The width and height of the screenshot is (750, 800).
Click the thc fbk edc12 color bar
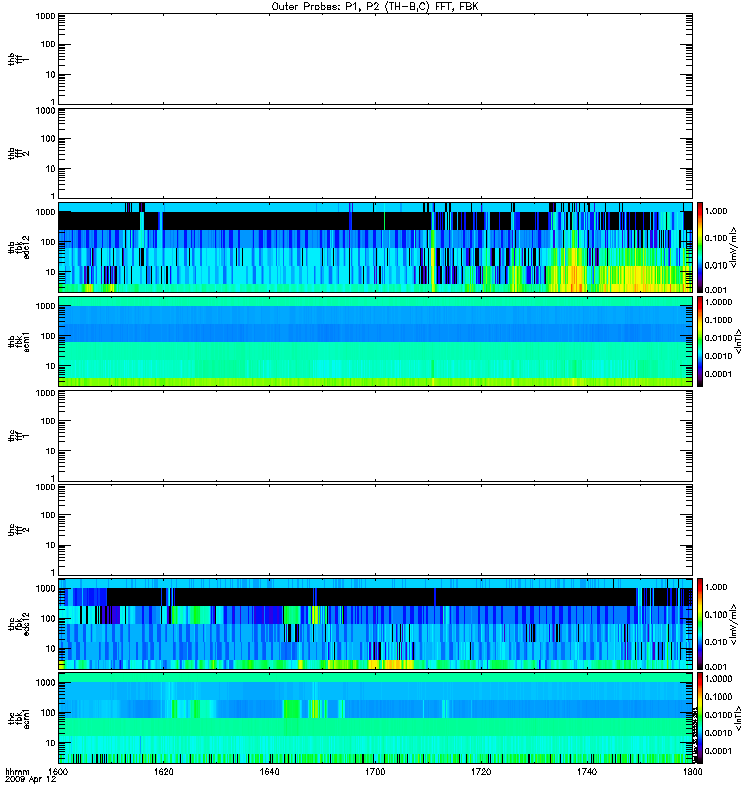700,623
